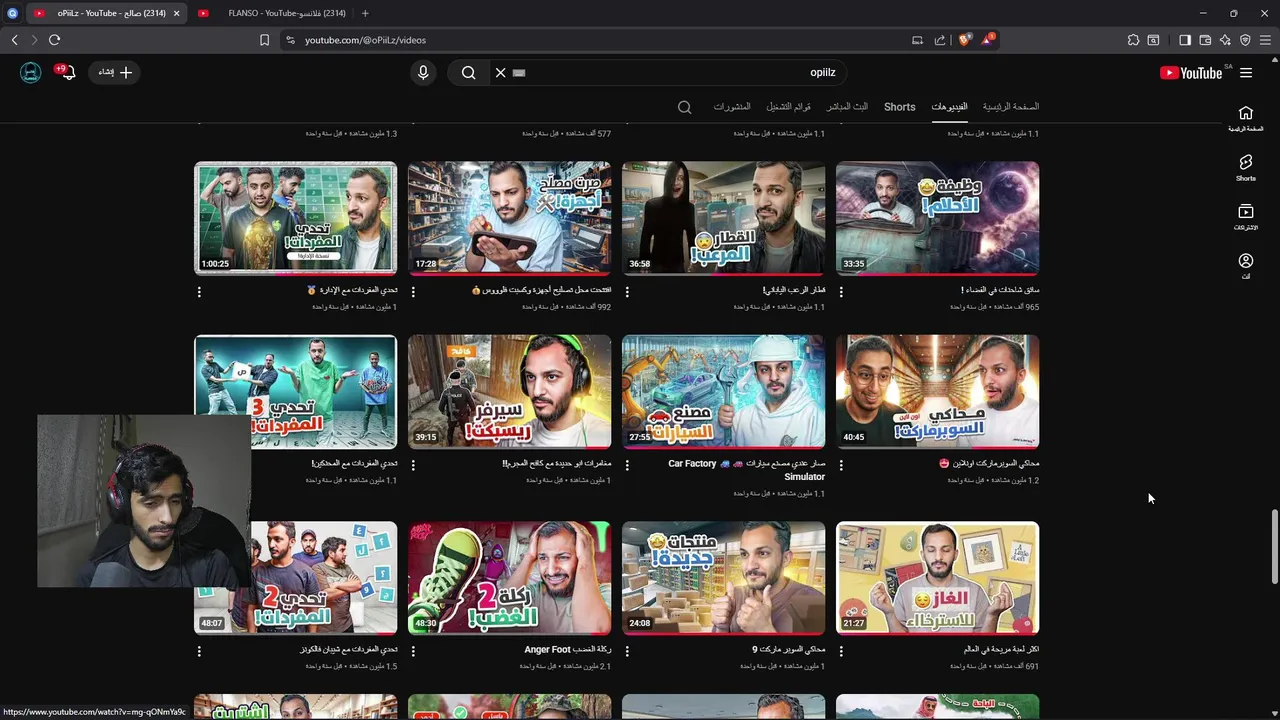Image resolution: width=1280 pixels, height=720 pixels.
Task: Start voice search with the microphone icon
Action: coord(423,72)
